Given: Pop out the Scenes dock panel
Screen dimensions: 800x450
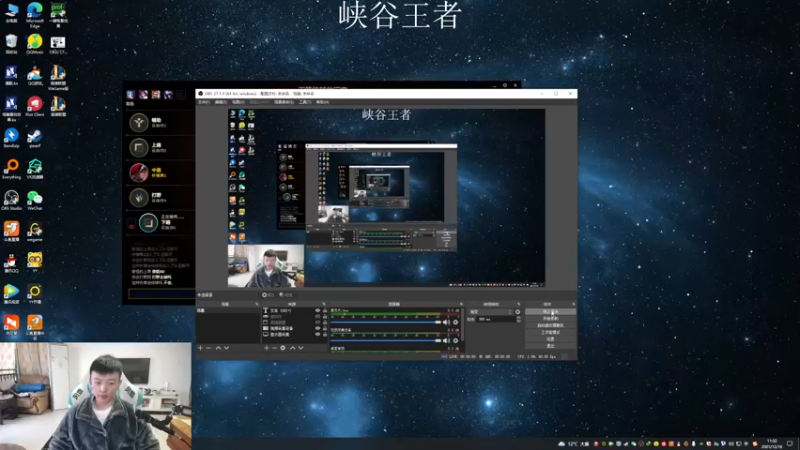Looking at the screenshot, I should pyautogui.click(x=257, y=304).
